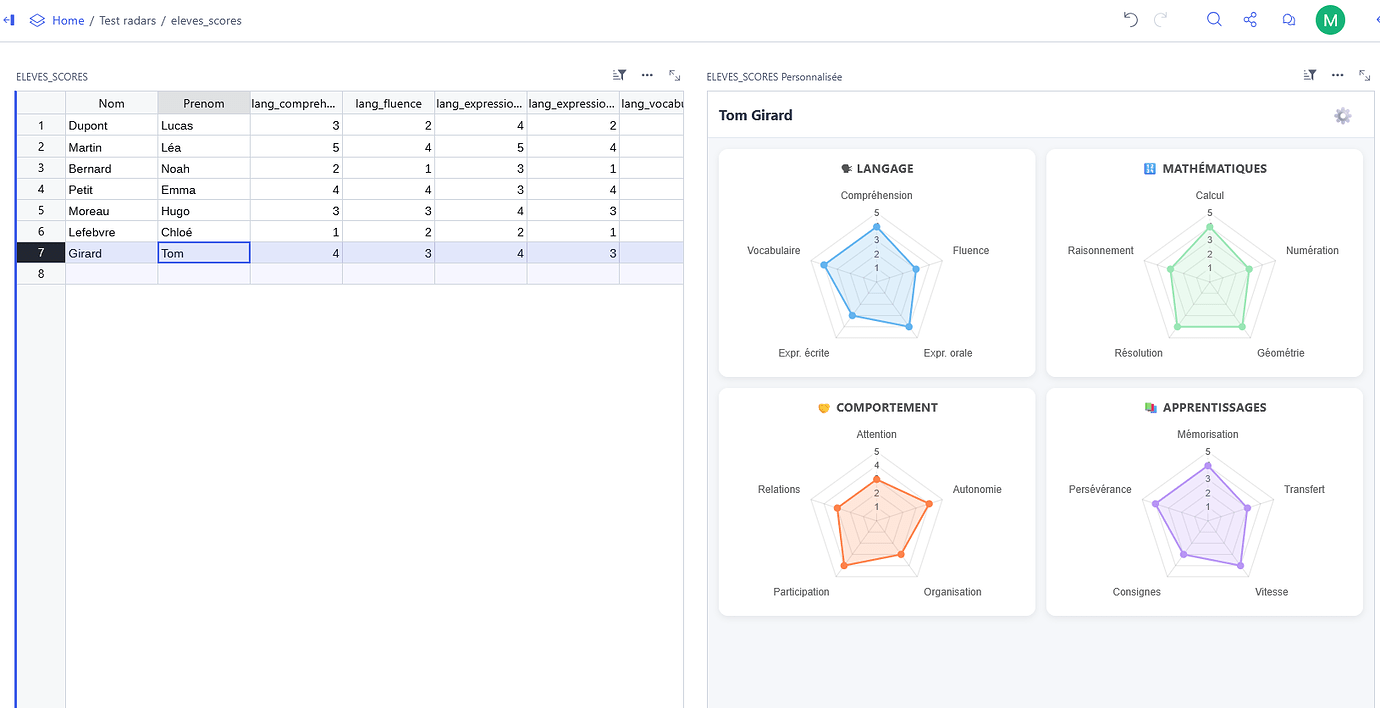The height and width of the screenshot is (708, 1380).
Task: Click the eleves_scores page name in breadcrumb
Action: coord(206,20)
